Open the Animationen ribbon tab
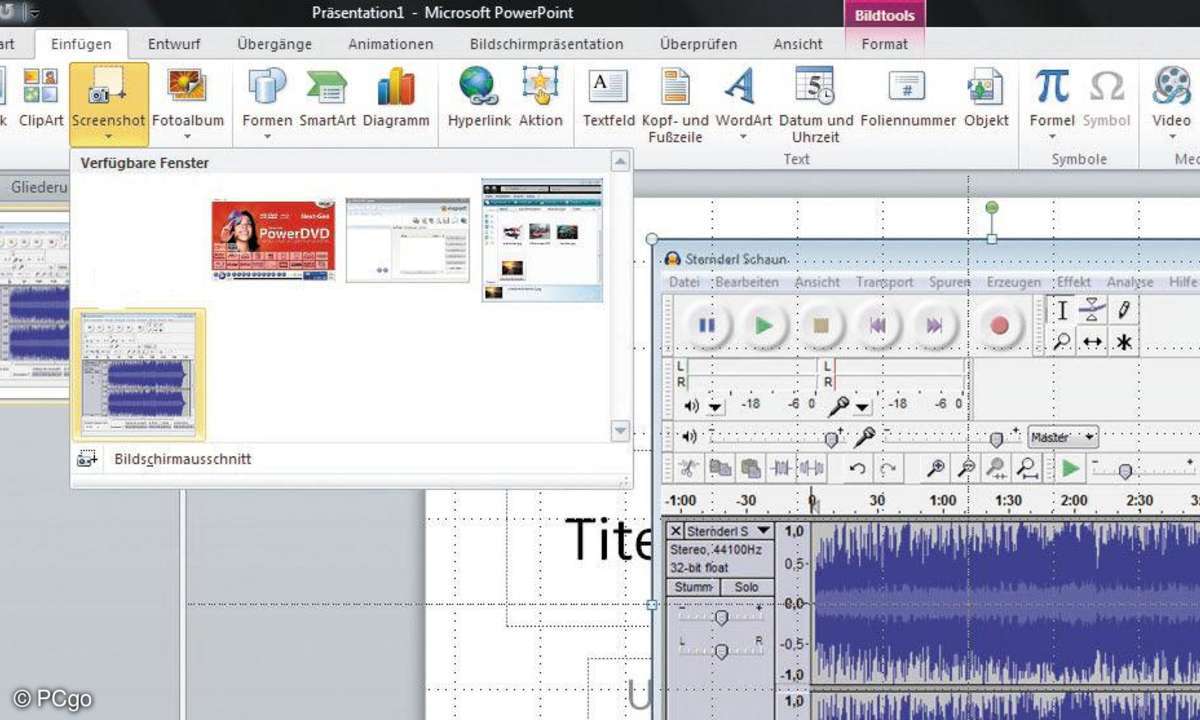The image size is (1200, 720). [x=391, y=44]
